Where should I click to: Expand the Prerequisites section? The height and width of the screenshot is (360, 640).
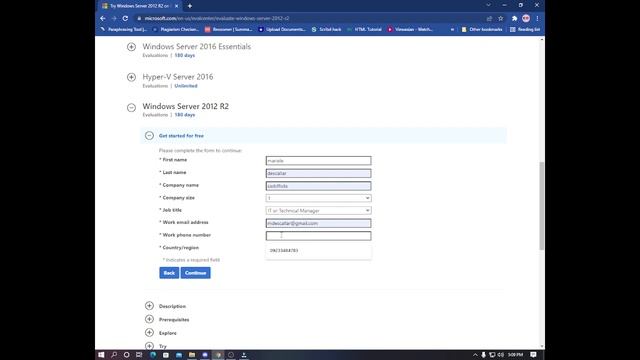coord(149,319)
